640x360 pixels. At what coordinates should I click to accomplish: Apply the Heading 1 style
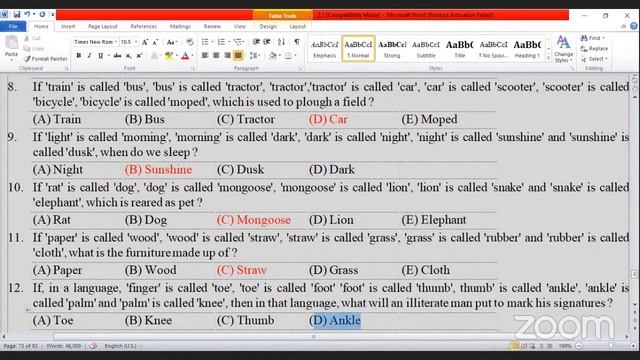tap(527, 49)
